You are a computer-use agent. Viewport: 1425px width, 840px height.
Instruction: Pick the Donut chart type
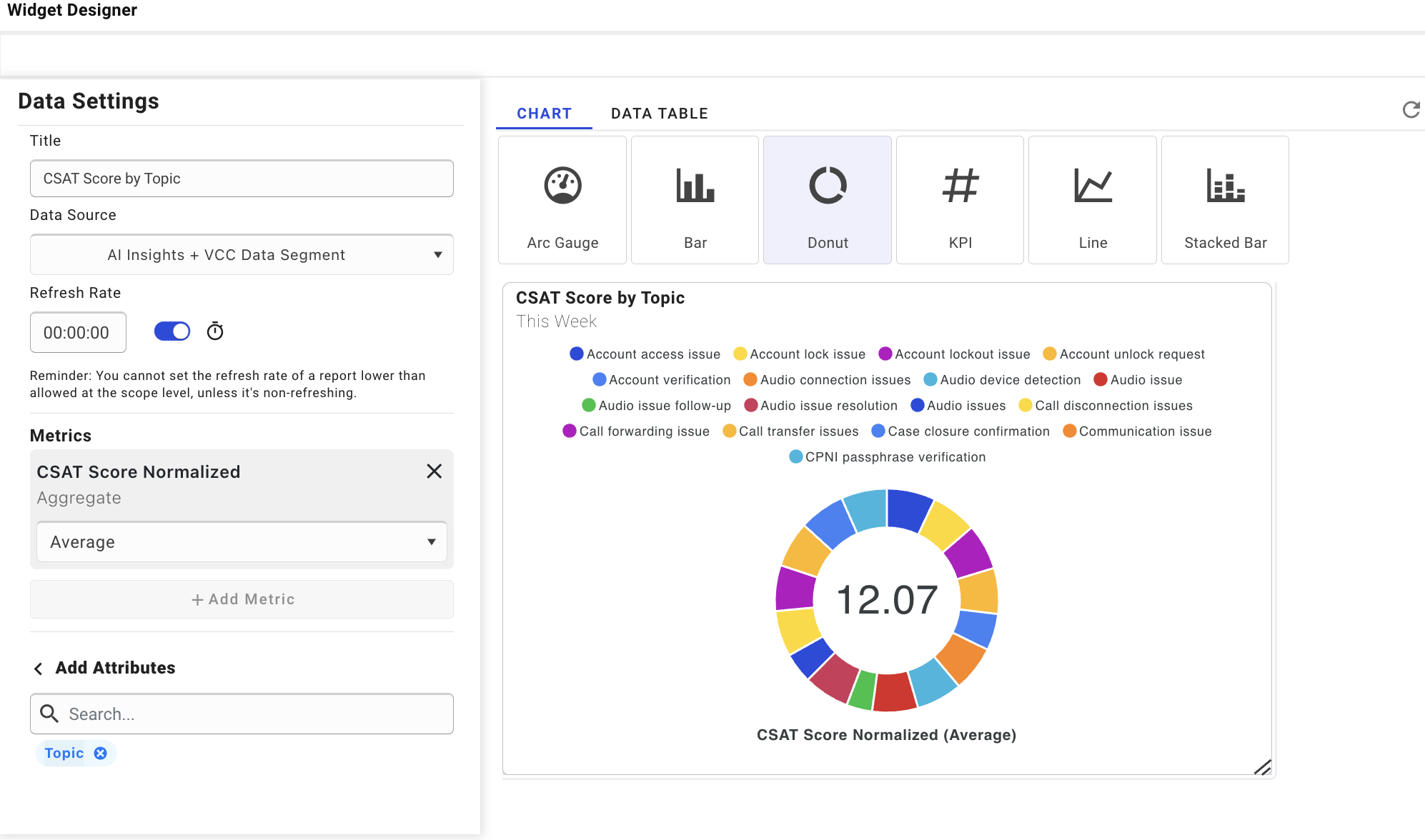[x=828, y=201]
